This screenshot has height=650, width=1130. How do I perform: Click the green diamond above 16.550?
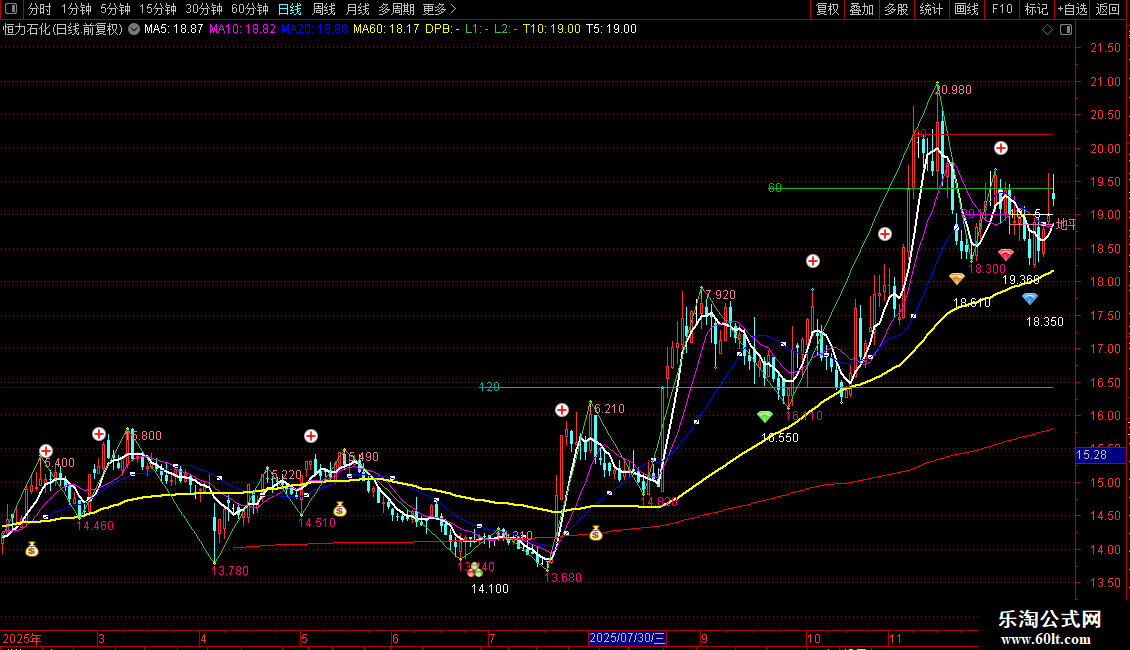click(765, 417)
